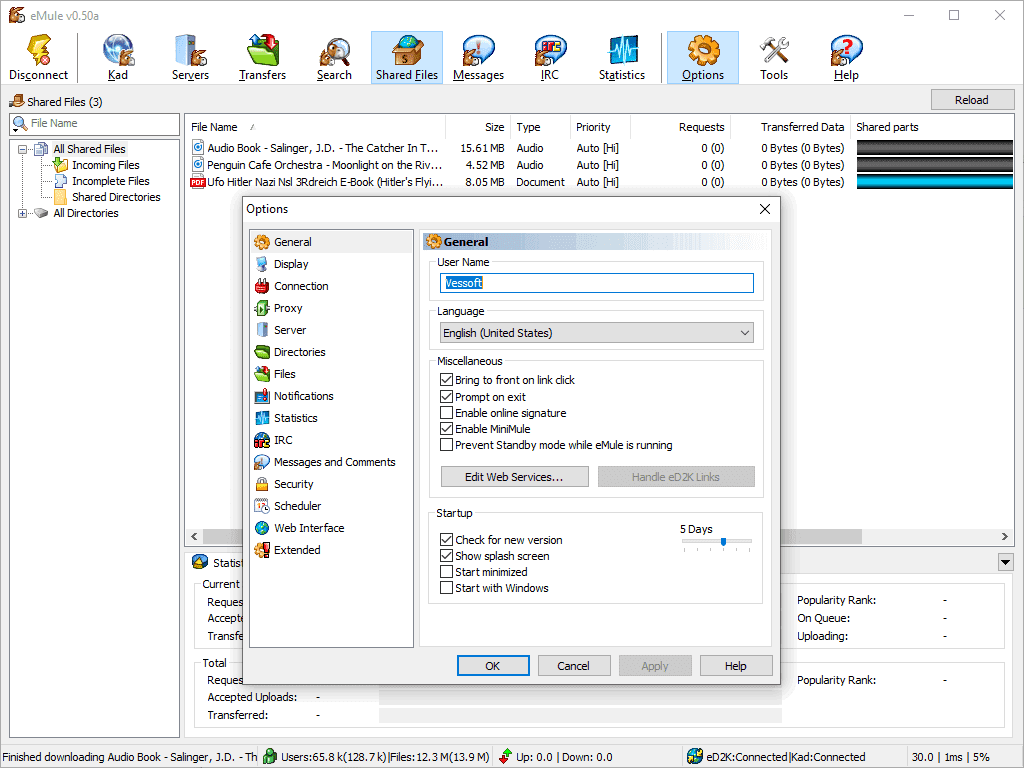Open the Tools toolbar menu
Image resolution: width=1024 pixels, height=768 pixels.
[774, 57]
